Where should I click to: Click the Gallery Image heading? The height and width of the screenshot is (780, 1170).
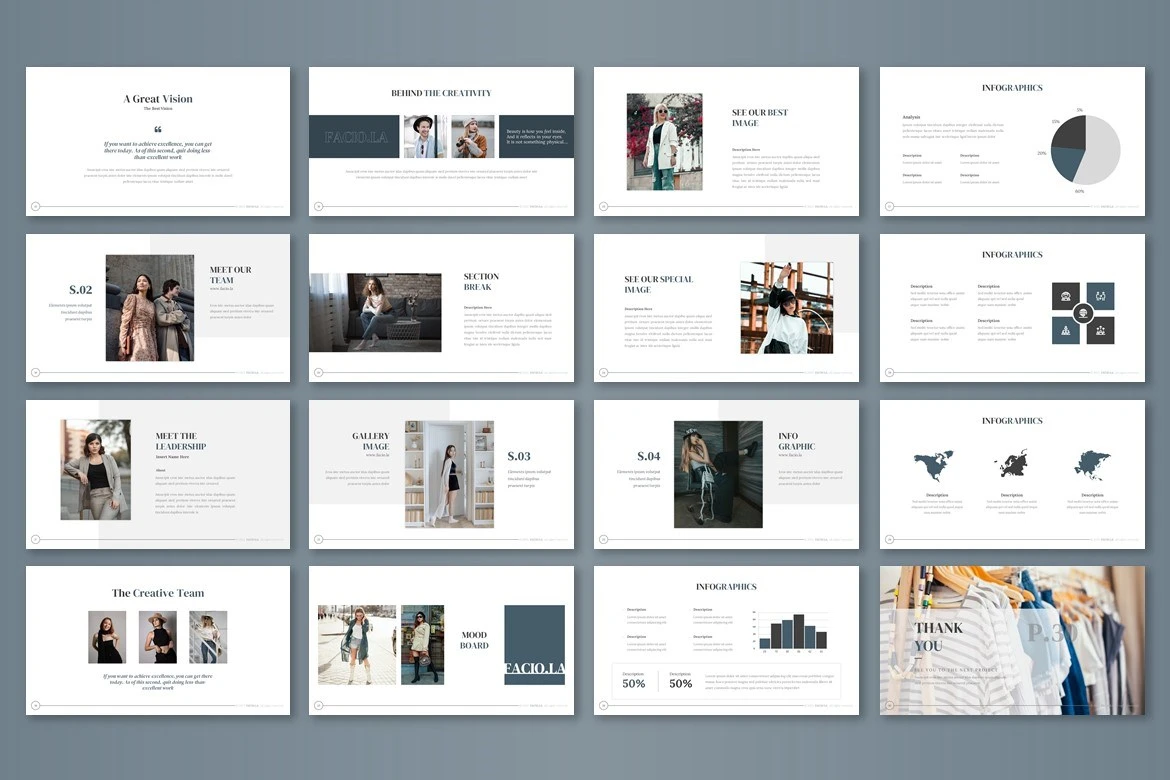coord(370,441)
